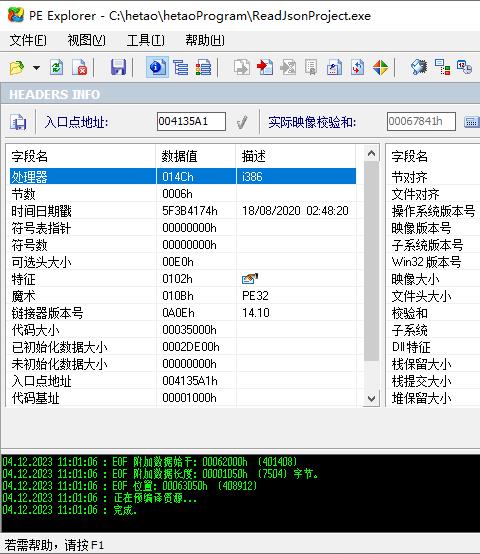The image size is (480, 554).
Task: Click the 18/08/2020 02:48:20 description cell
Action: point(295,211)
